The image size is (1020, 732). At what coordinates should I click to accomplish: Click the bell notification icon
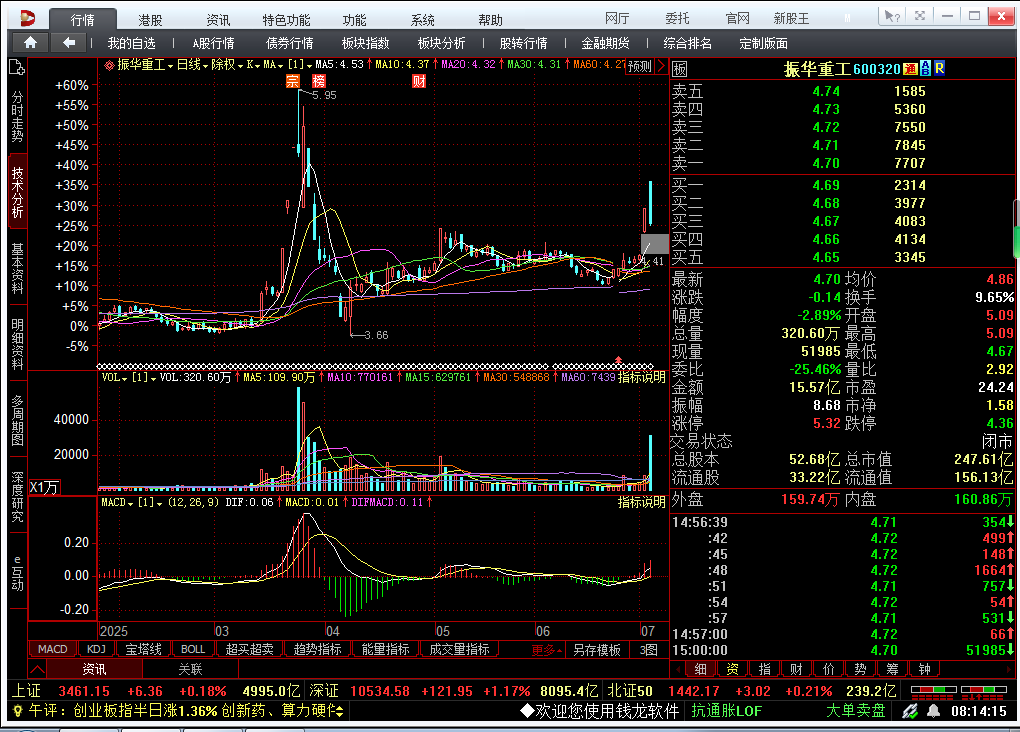click(x=933, y=711)
